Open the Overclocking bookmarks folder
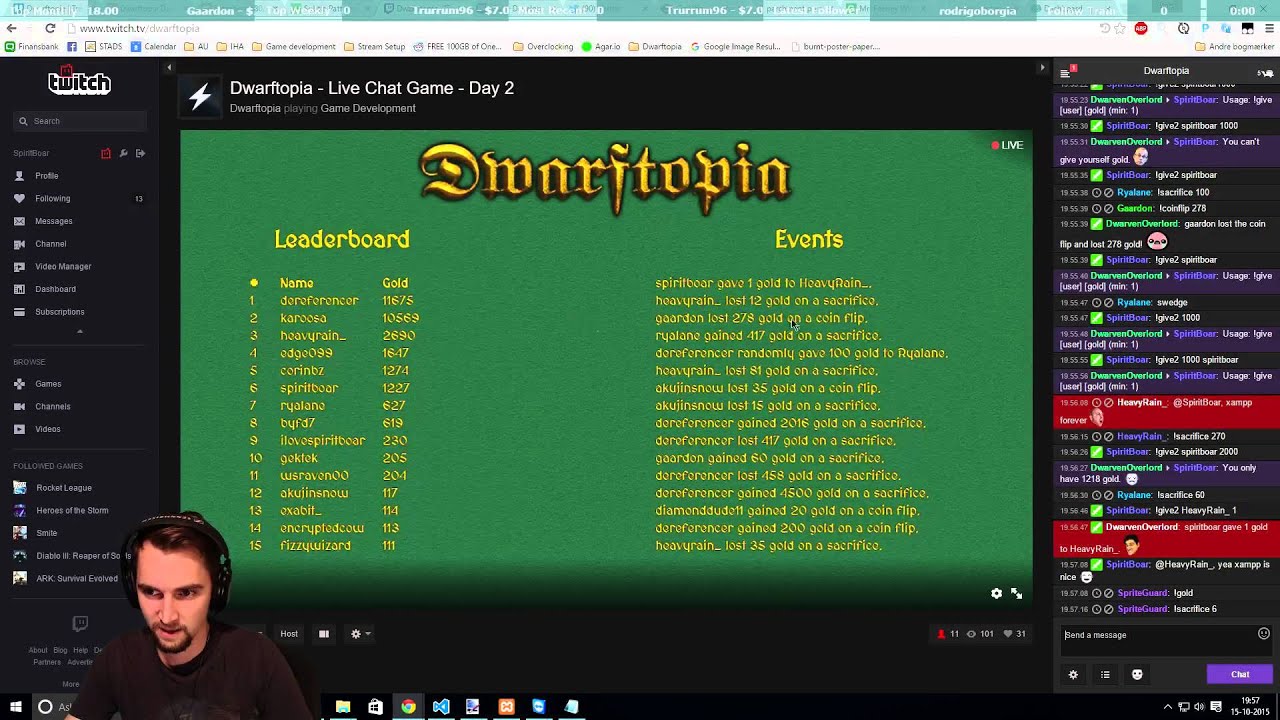 click(543, 47)
